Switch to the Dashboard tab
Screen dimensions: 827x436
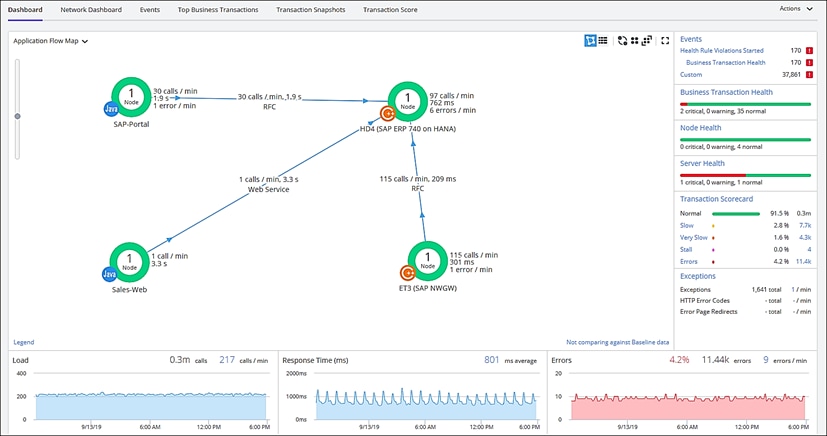click(x=25, y=9)
